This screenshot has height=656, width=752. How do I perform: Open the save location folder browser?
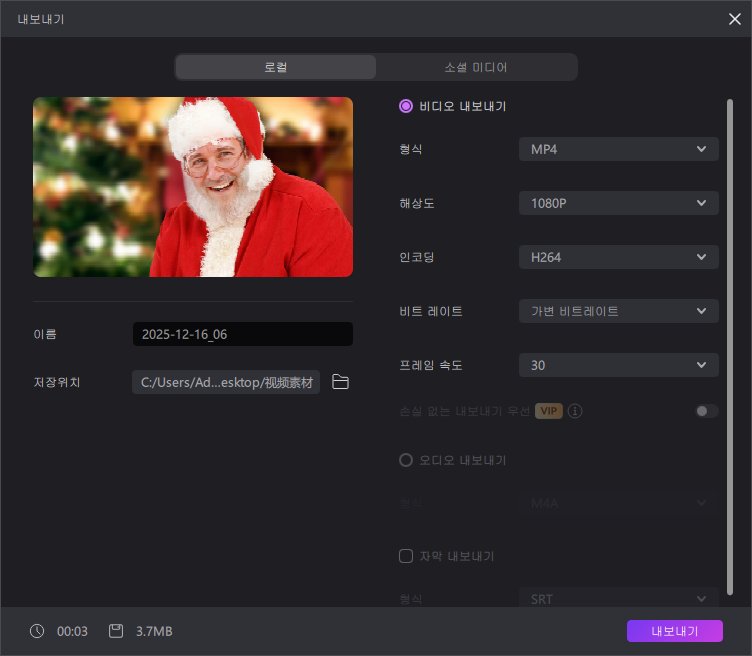pyautogui.click(x=340, y=382)
